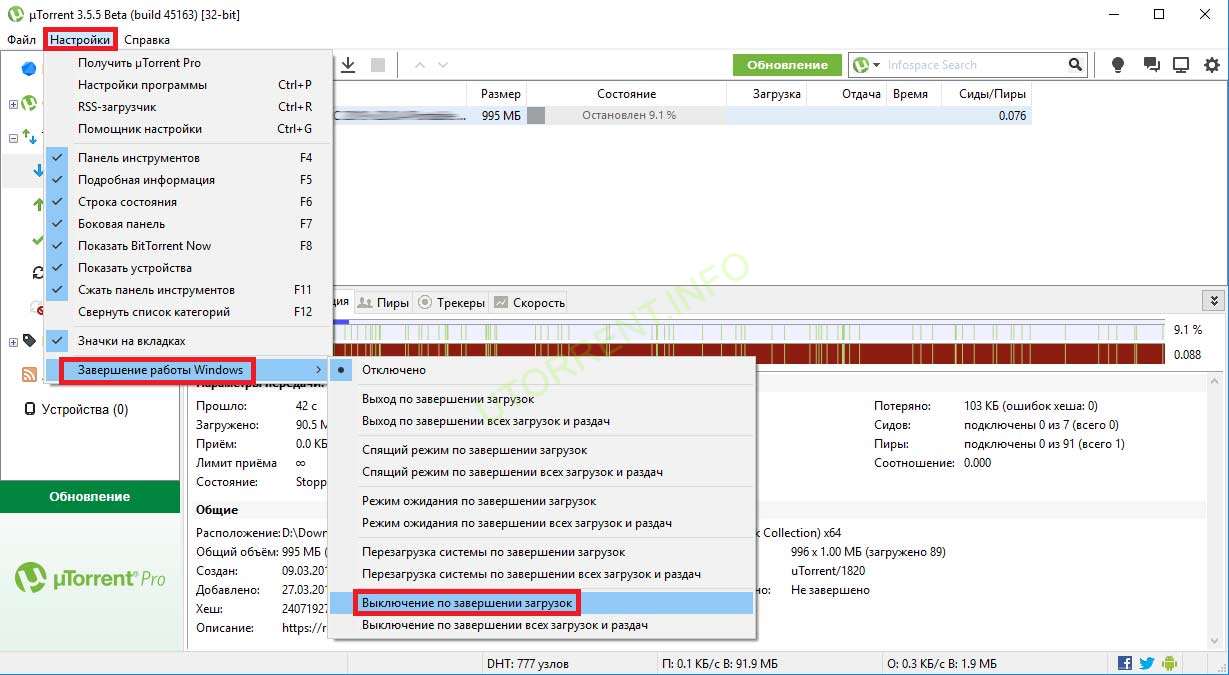
Task: Click the Infospace Search input field
Action: (x=975, y=65)
